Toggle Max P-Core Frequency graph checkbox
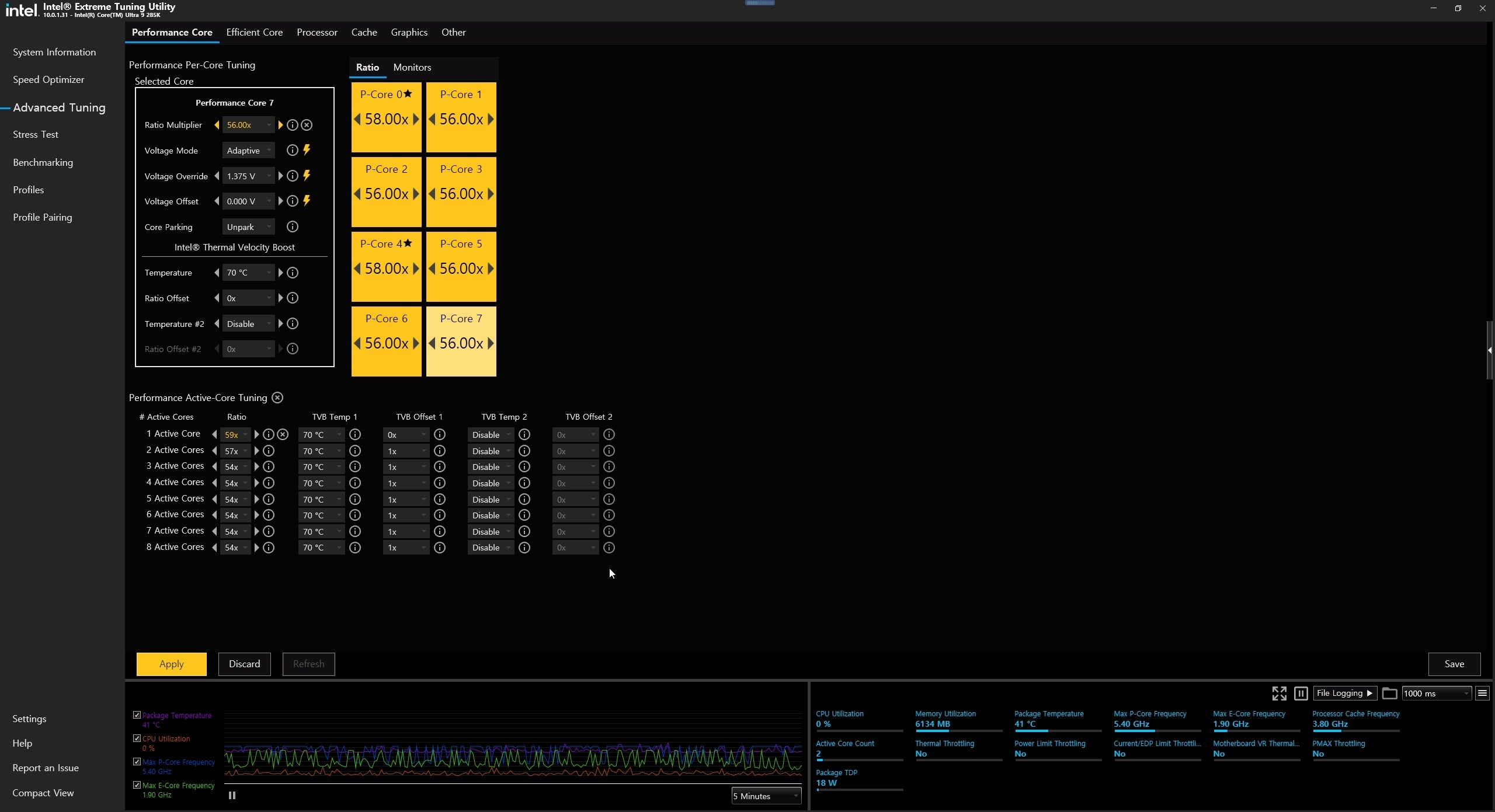This screenshot has height=812, width=1495. [x=137, y=761]
